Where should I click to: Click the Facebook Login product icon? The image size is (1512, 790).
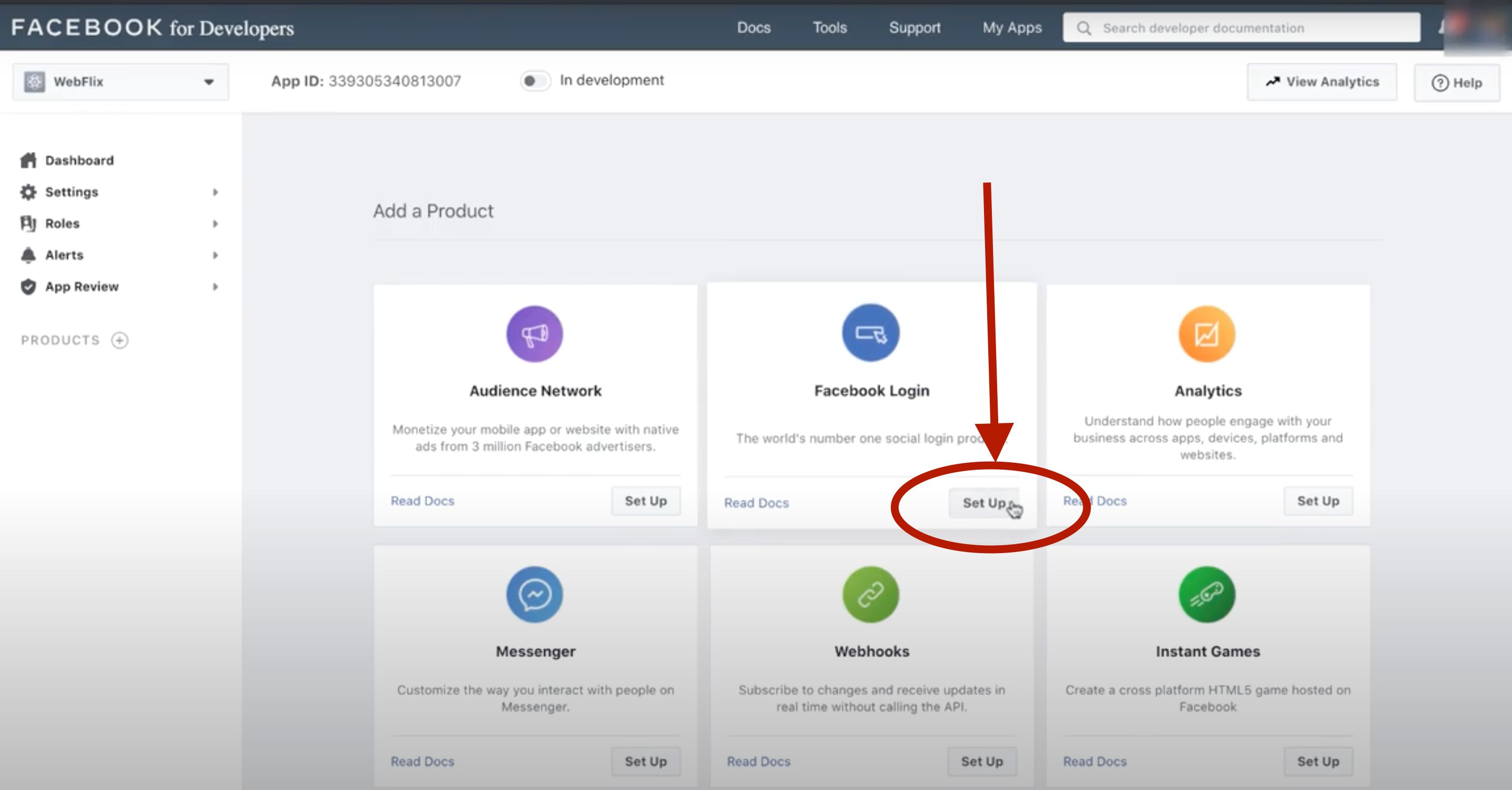(x=871, y=333)
